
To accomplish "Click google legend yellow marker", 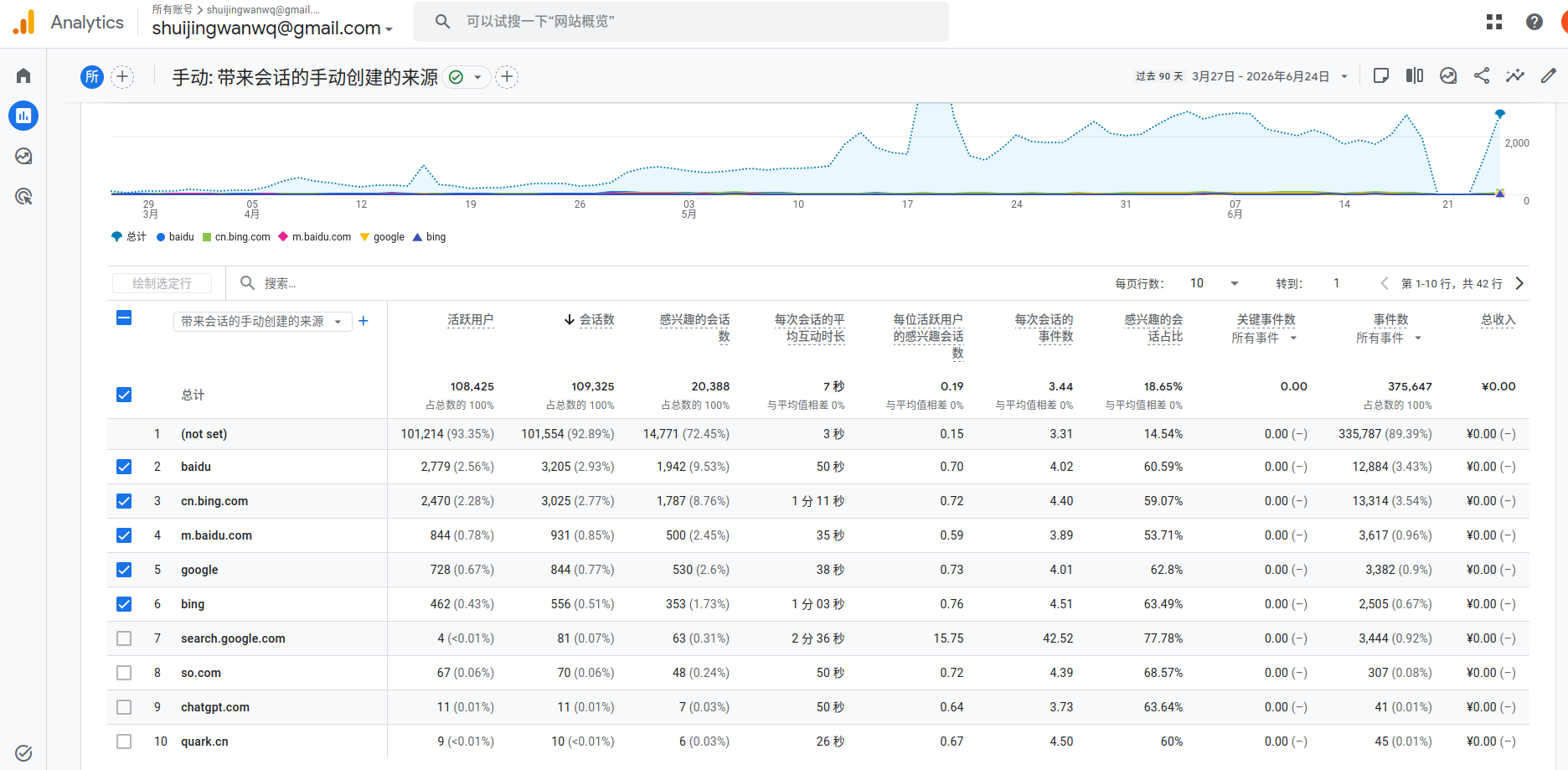I will [x=364, y=237].
